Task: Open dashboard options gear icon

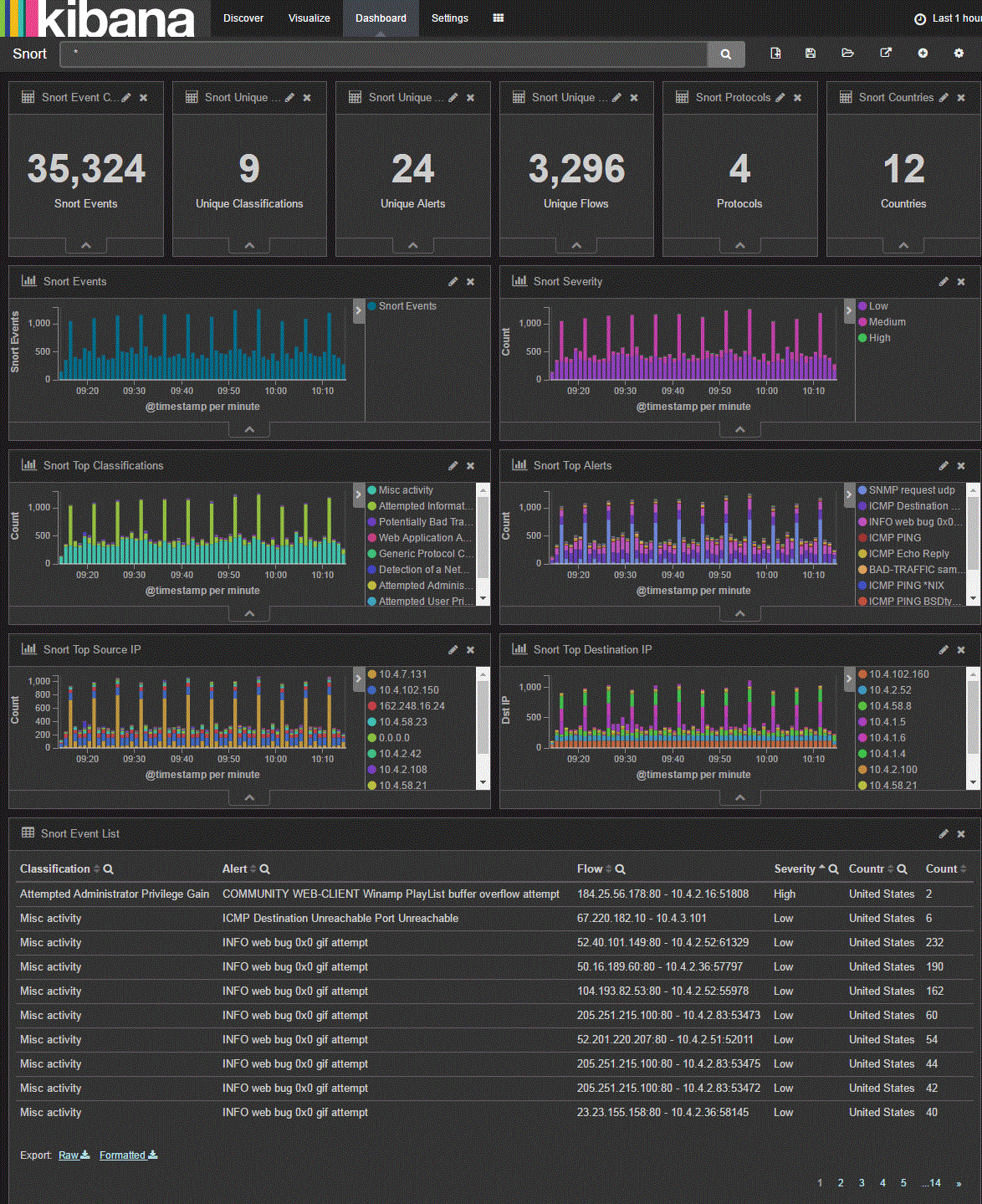Action: (x=959, y=53)
